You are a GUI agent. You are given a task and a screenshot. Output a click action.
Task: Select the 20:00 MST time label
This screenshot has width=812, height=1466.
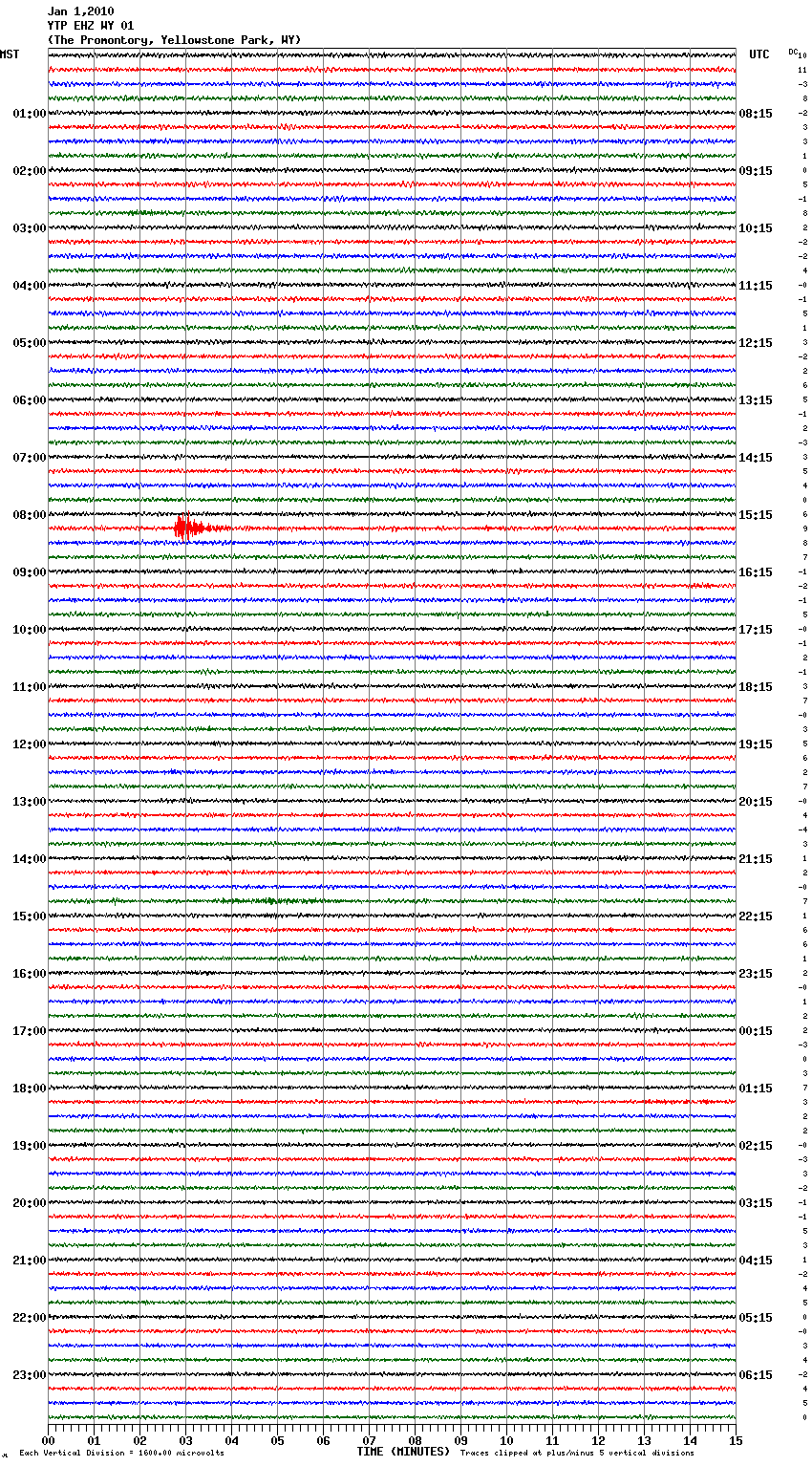pyautogui.click(x=30, y=1203)
